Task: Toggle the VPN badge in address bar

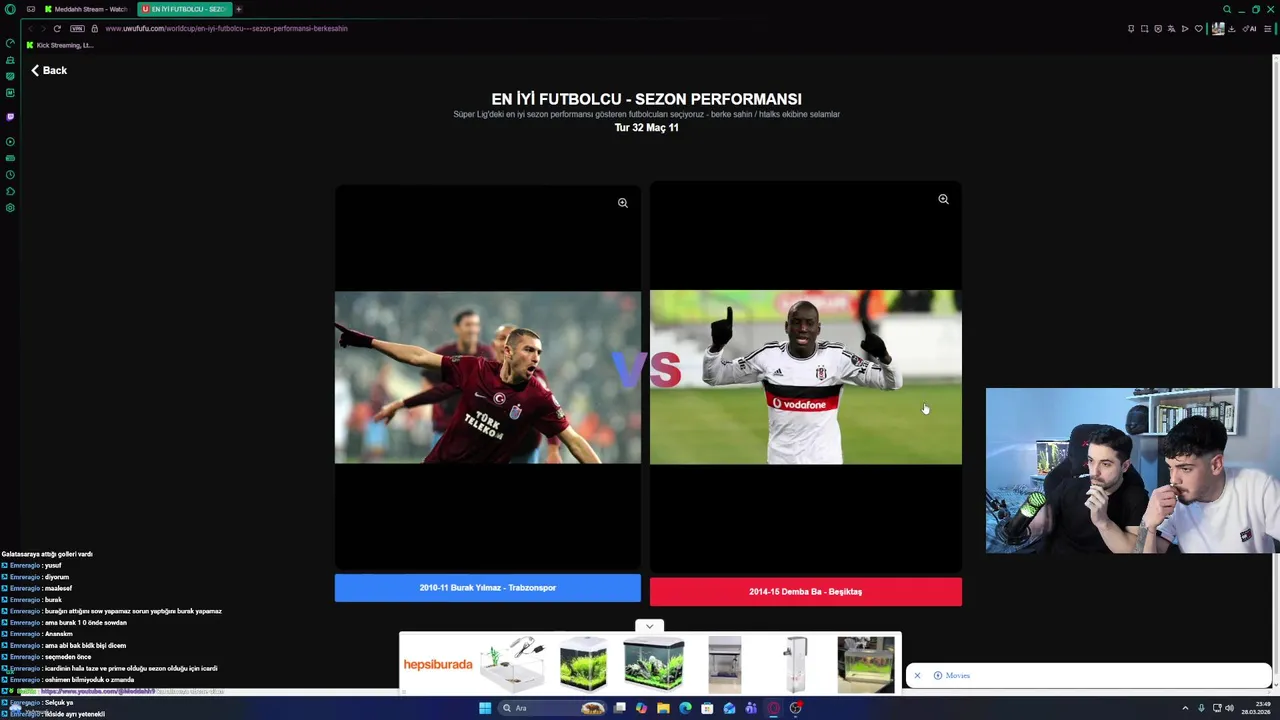Action: [x=77, y=29]
